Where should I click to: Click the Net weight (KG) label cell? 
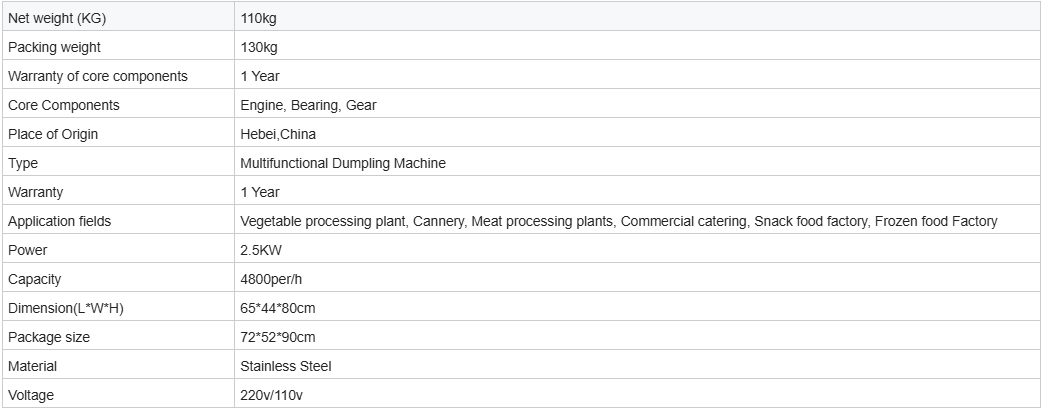coord(118,17)
